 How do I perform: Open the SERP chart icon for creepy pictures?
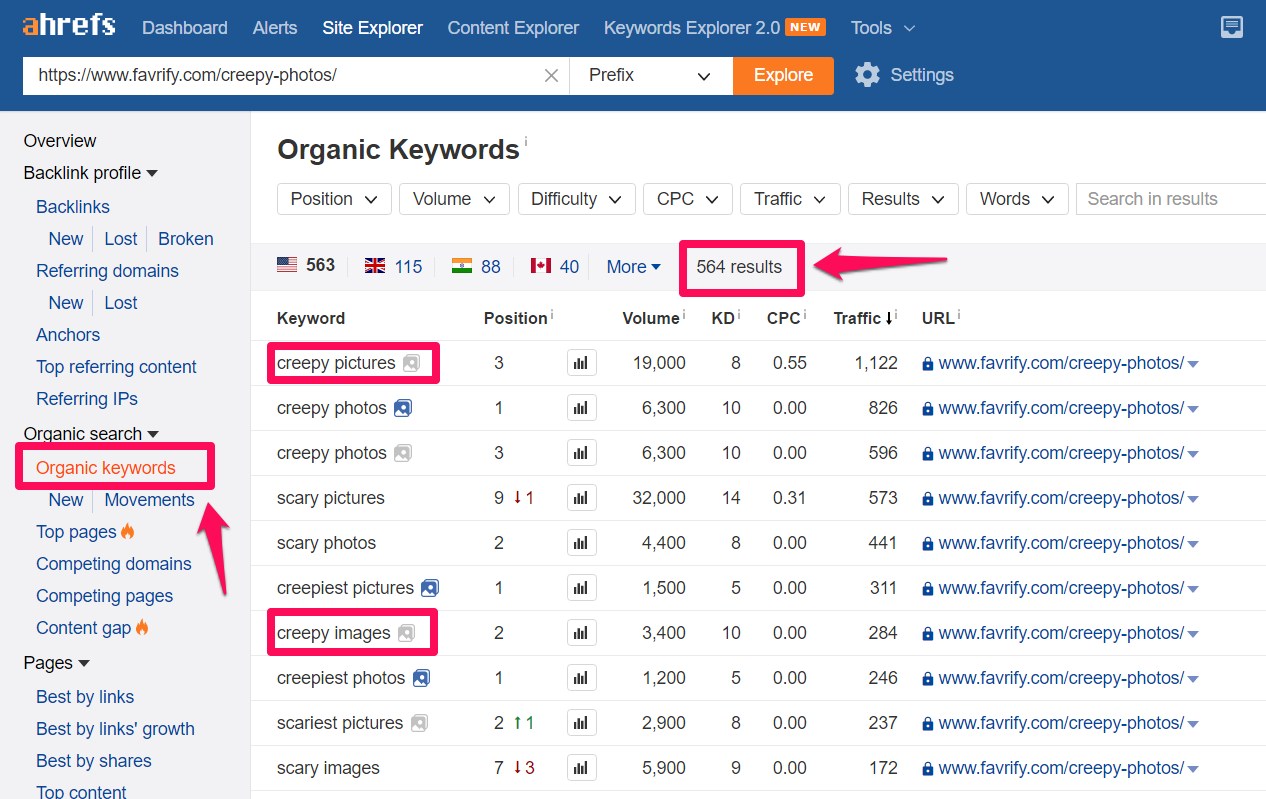581,363
